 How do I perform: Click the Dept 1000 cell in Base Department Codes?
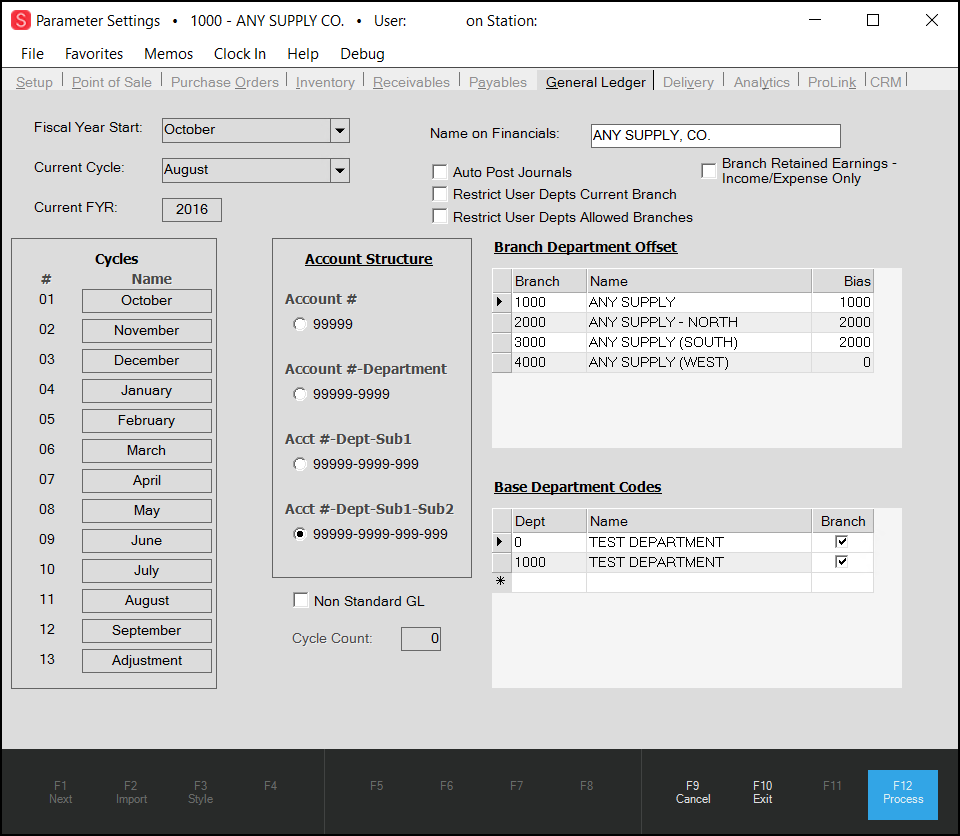coord(549,562)
